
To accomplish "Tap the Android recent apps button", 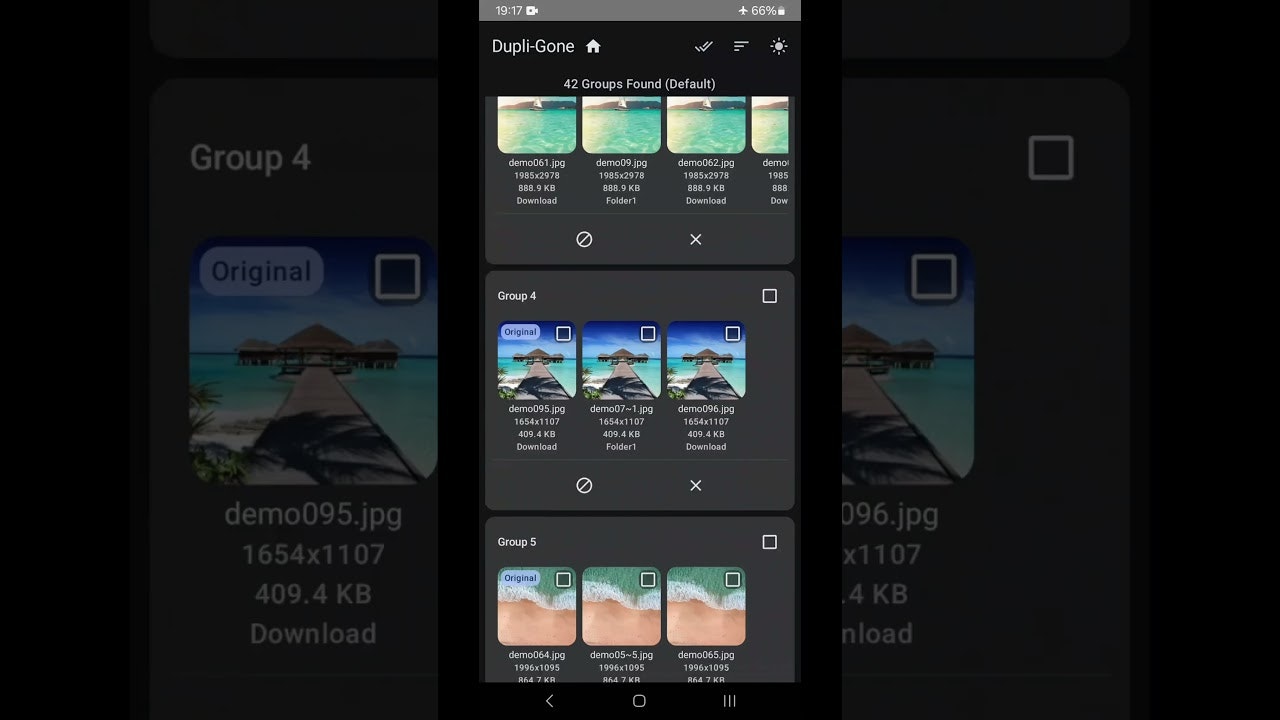I will 729,701.
